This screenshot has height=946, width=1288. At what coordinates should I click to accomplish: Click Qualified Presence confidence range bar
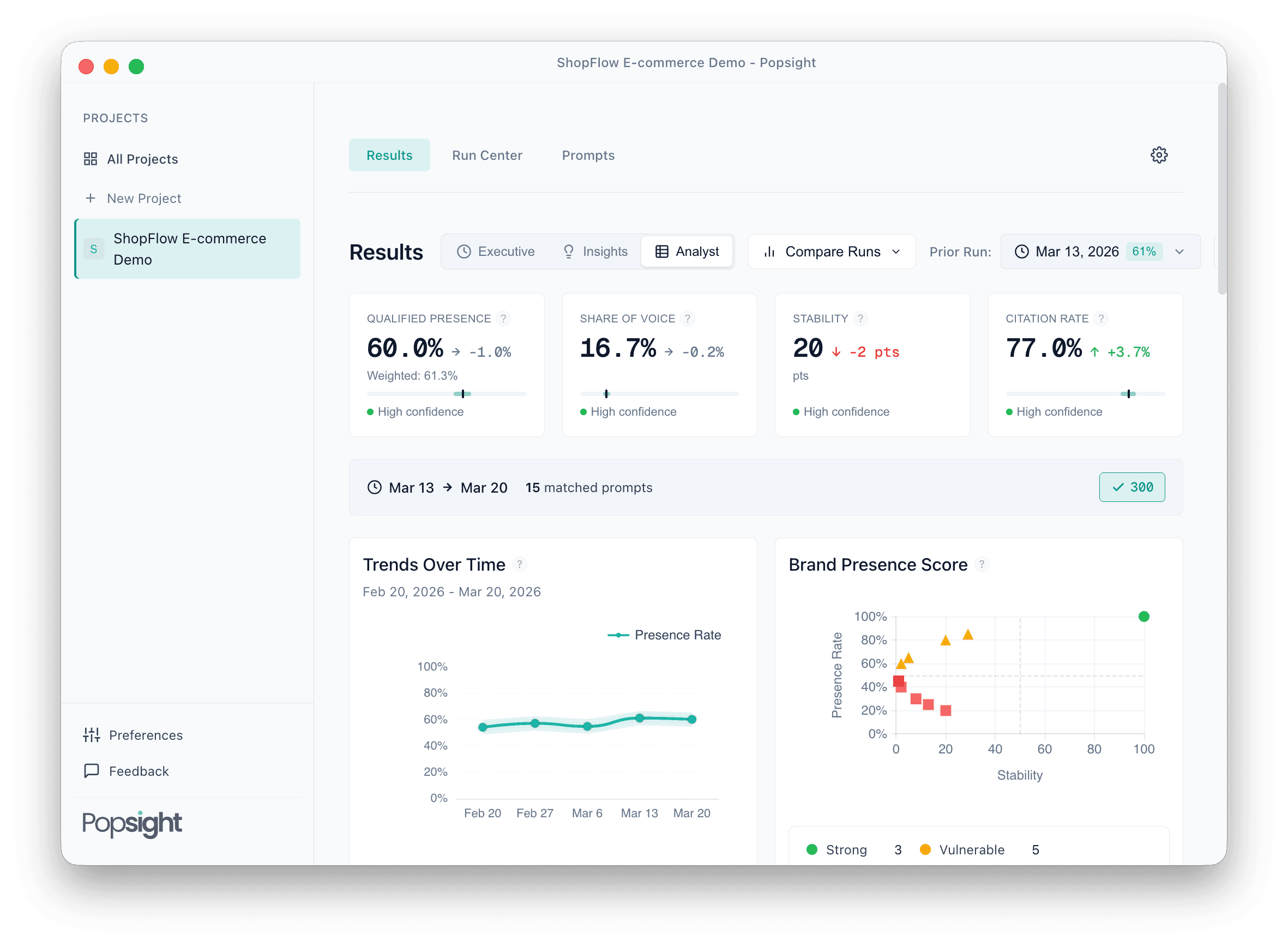point(447,394)
